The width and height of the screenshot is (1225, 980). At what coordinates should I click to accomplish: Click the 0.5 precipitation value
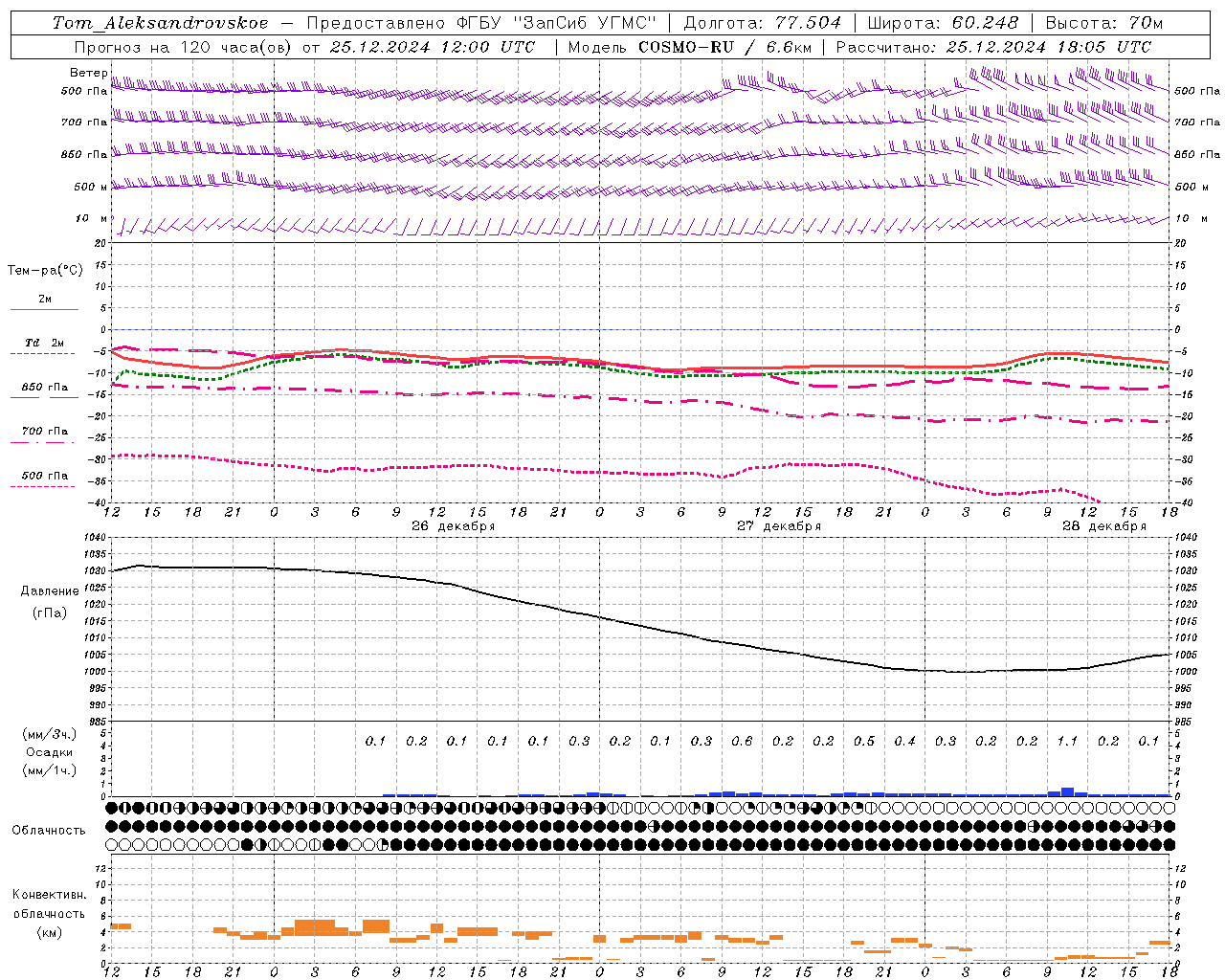coord(864,741)
